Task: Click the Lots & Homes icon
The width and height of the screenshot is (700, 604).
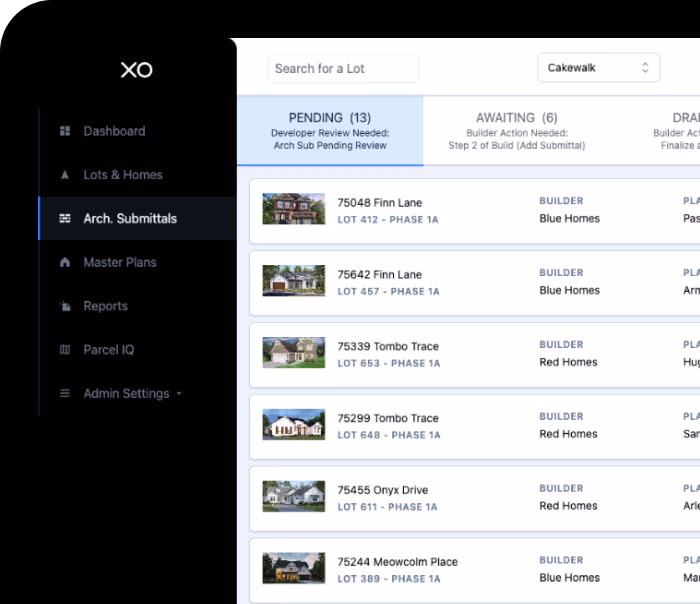Action: [65, 175]
